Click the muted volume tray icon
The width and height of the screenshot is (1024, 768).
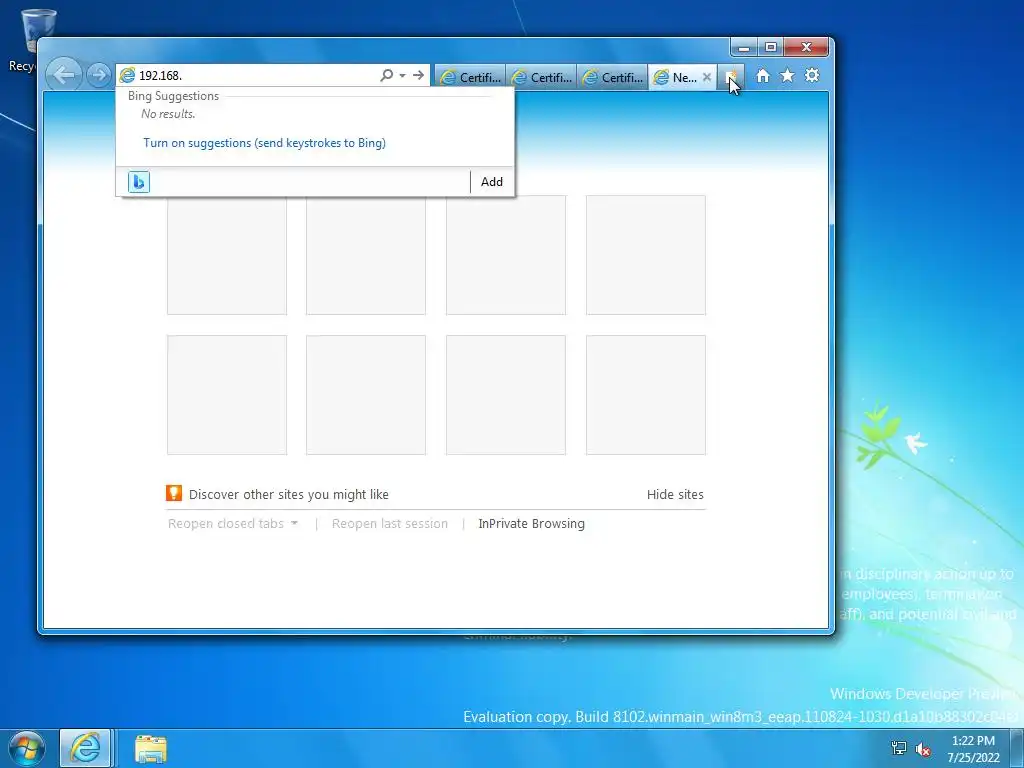(923, 748)
